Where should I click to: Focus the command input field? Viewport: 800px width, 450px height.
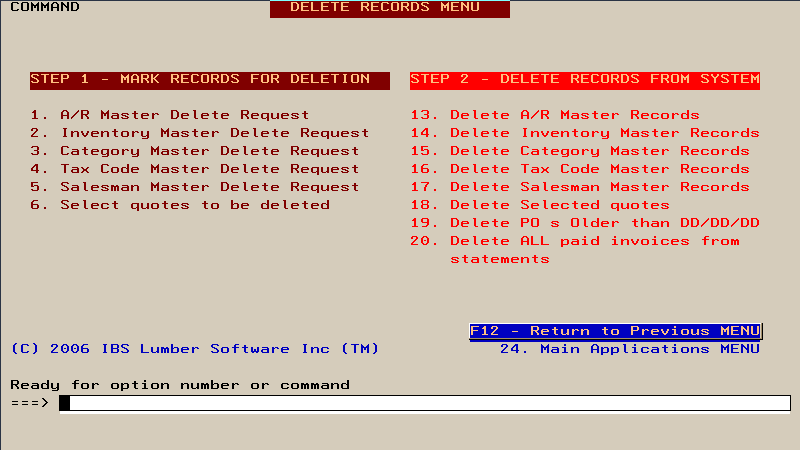[425, 403]
